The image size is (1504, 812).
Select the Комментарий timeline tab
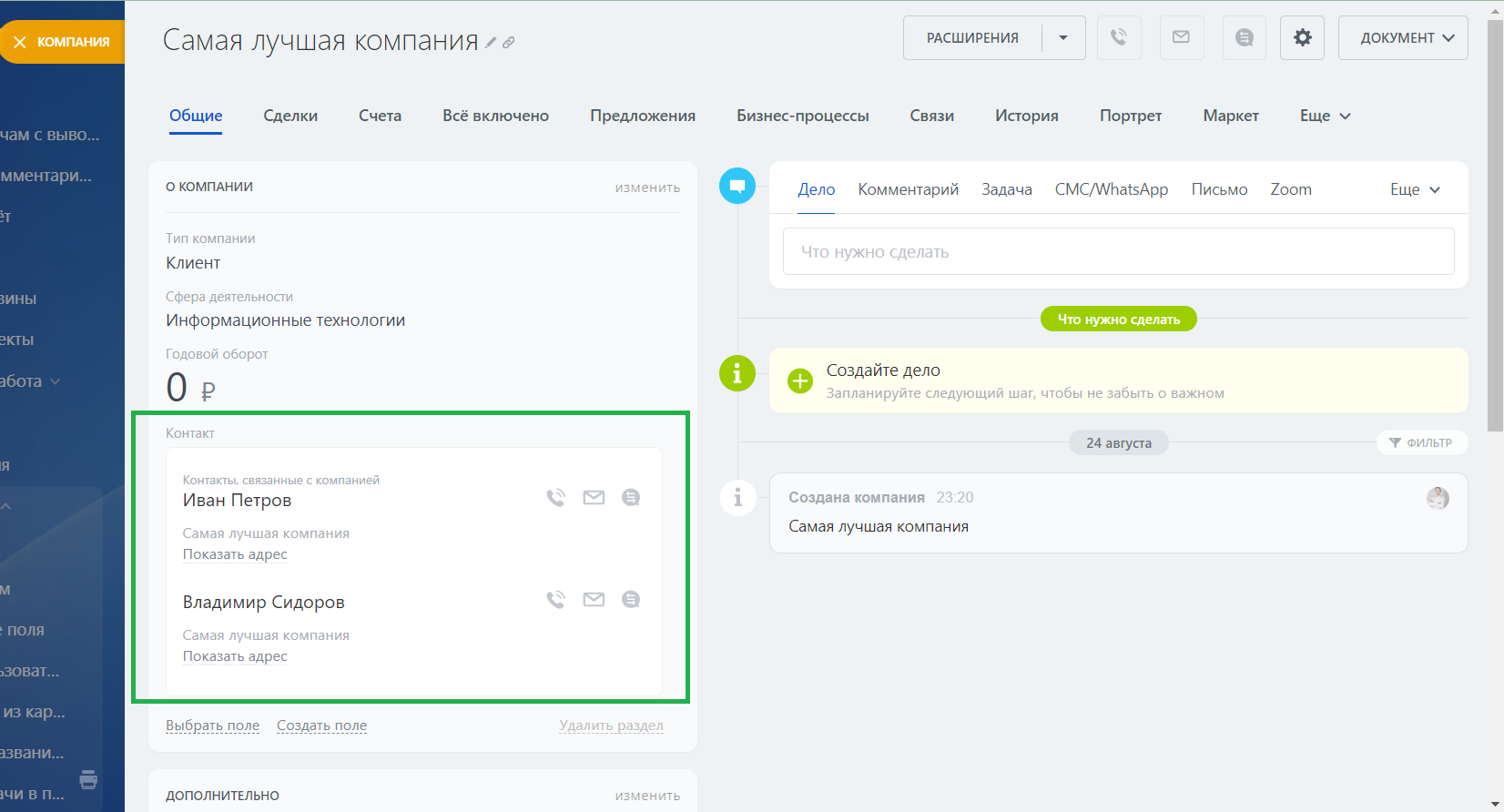coord(908,189)
